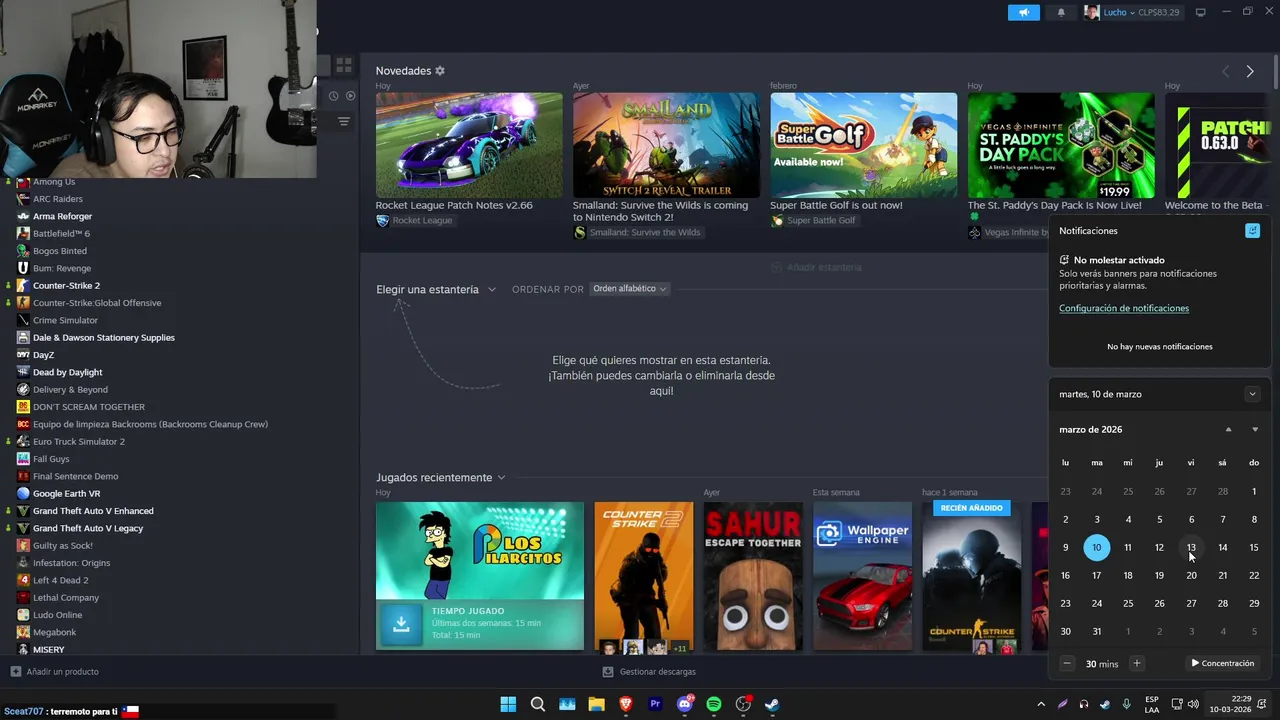
Task: Click the ready-to-play filter icon
Action: (x=350, y=96)
